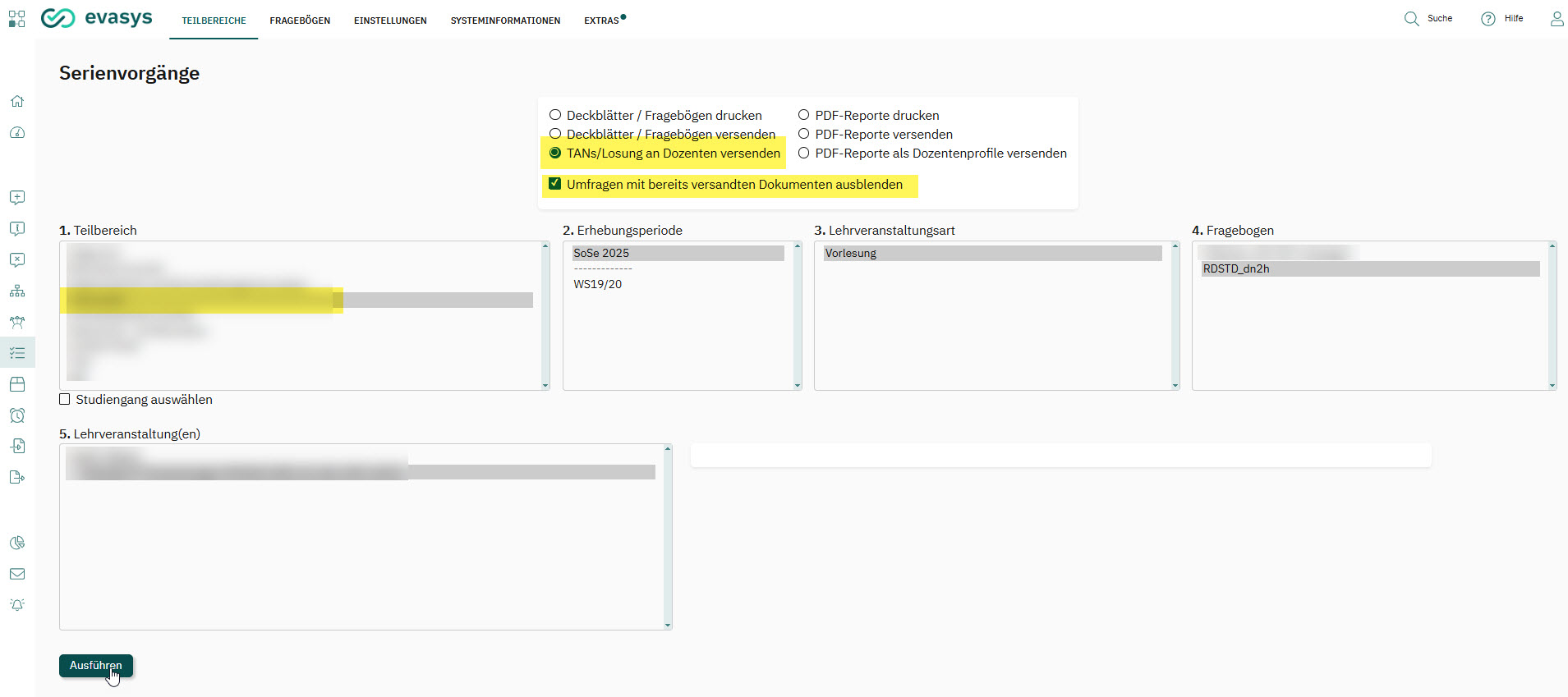Open SYSTEMINFORMATIONEN menu tab
1568x697 pixels.
point(505,21)
